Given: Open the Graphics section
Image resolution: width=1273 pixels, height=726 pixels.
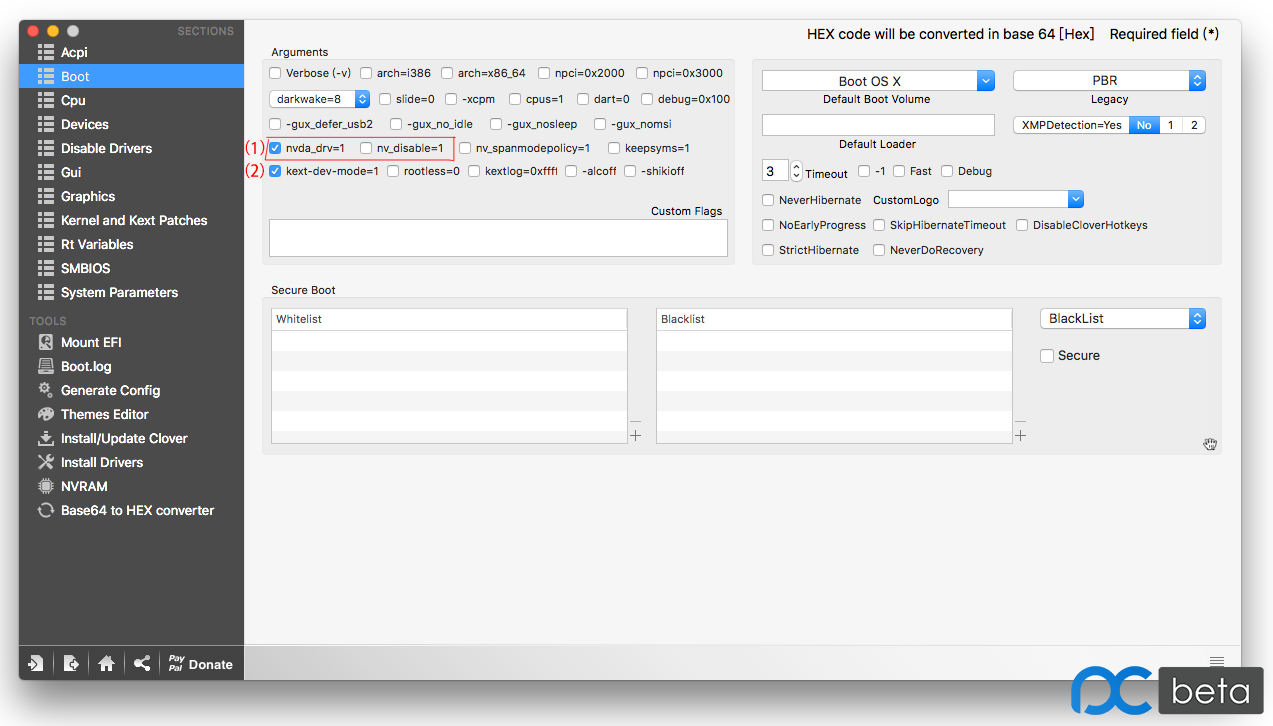Looking at the screenshot, I should click(x=131, y=196).
